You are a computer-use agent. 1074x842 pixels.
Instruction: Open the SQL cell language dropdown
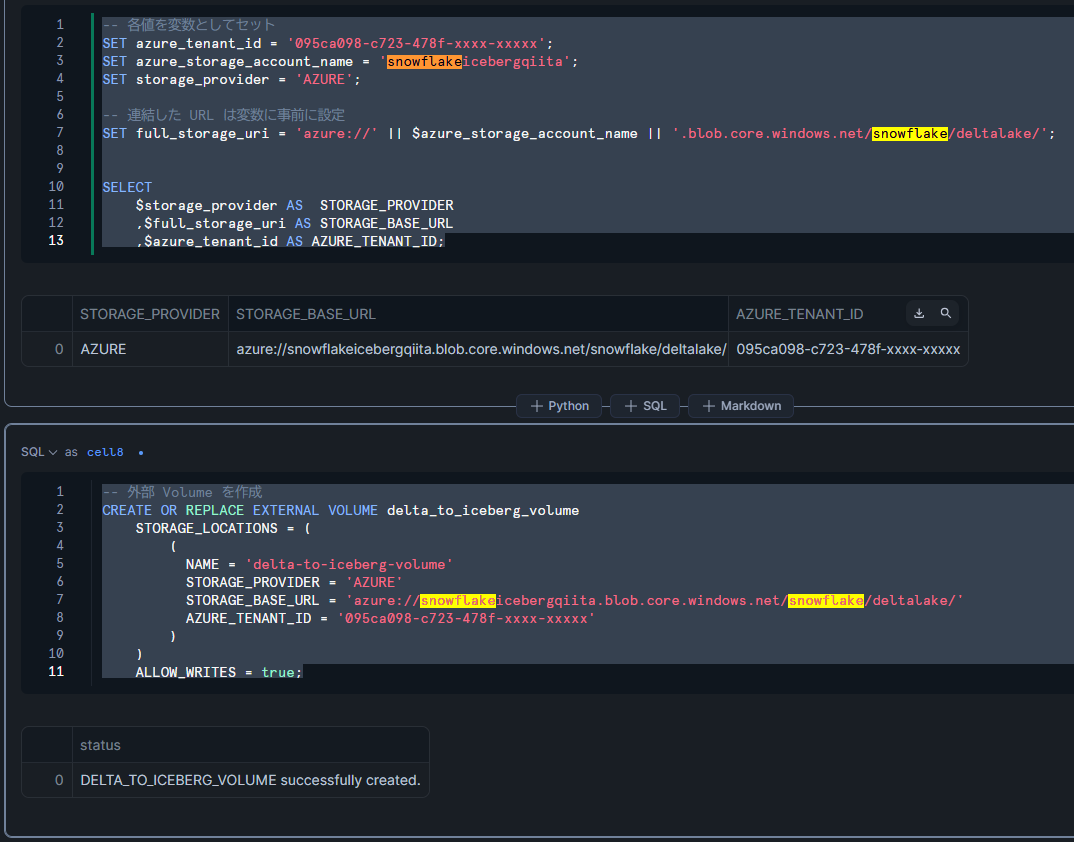(39, 452)
